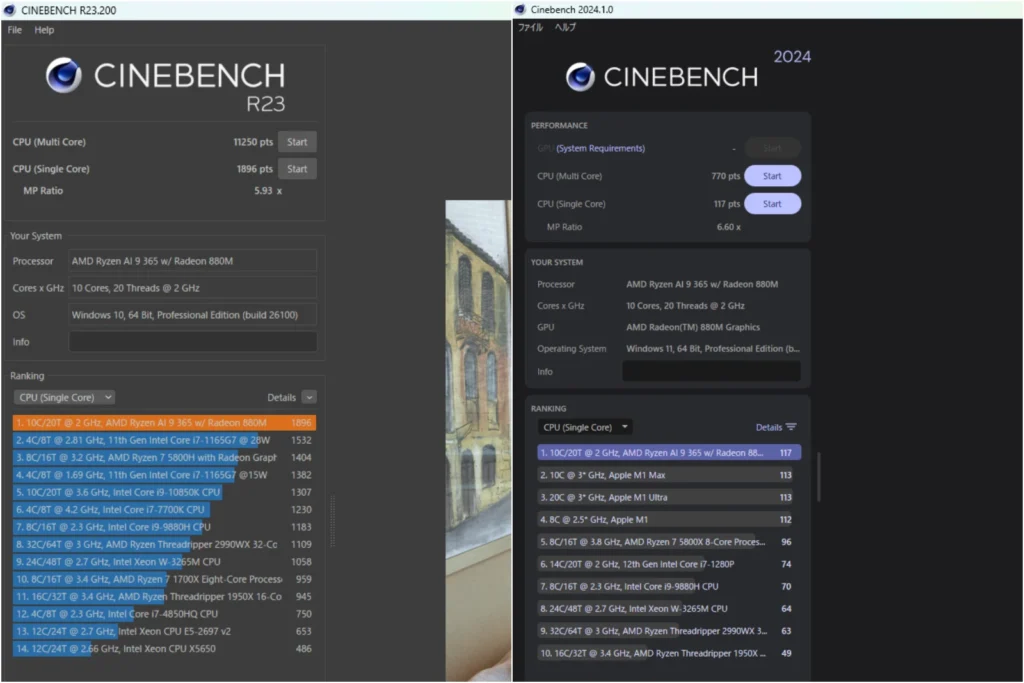Open the Help menu in Cinebench R23
The height and width of the screenshot is (683, 1024).
[44, 30]
